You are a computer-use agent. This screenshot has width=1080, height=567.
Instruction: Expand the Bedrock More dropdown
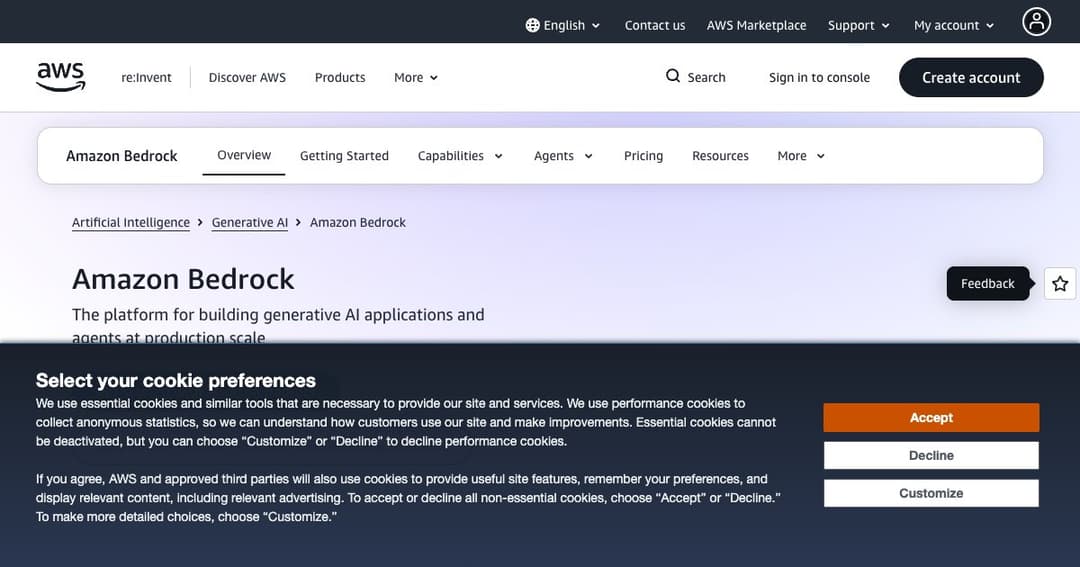point(800,156)
